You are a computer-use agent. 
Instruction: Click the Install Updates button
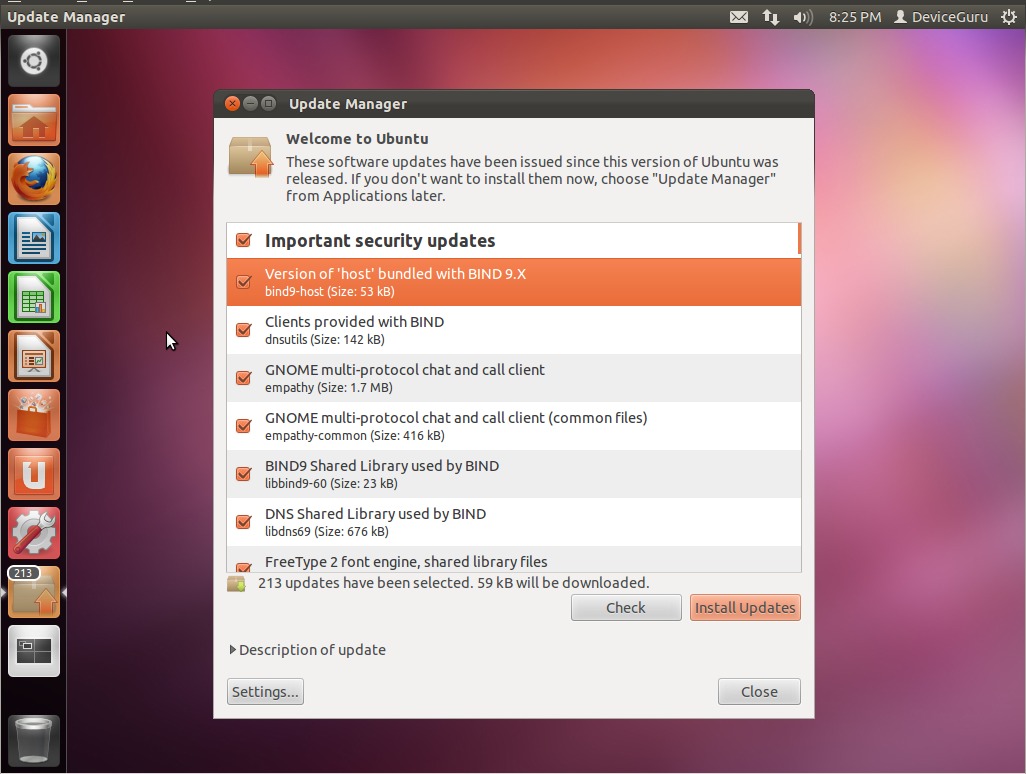point(745,608)
